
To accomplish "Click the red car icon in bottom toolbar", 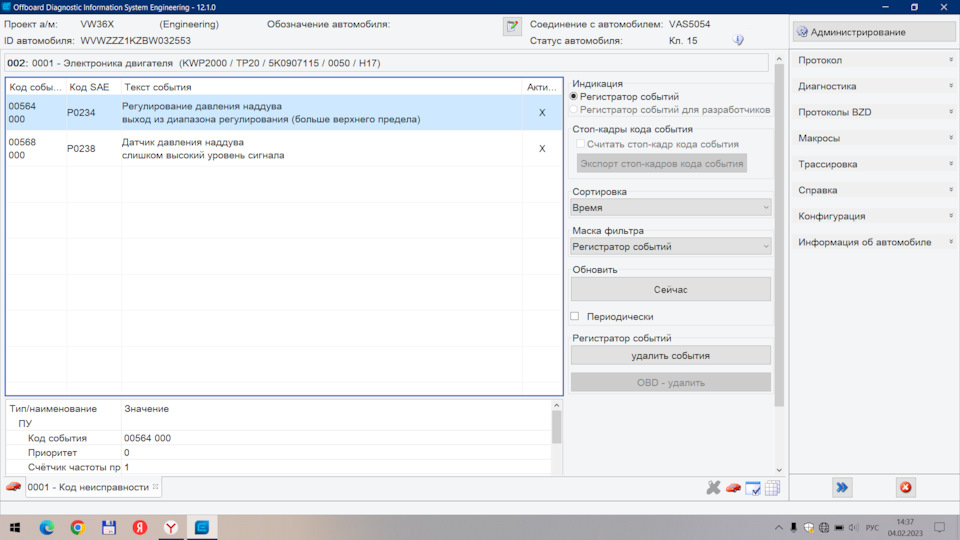I will (733, 488).
